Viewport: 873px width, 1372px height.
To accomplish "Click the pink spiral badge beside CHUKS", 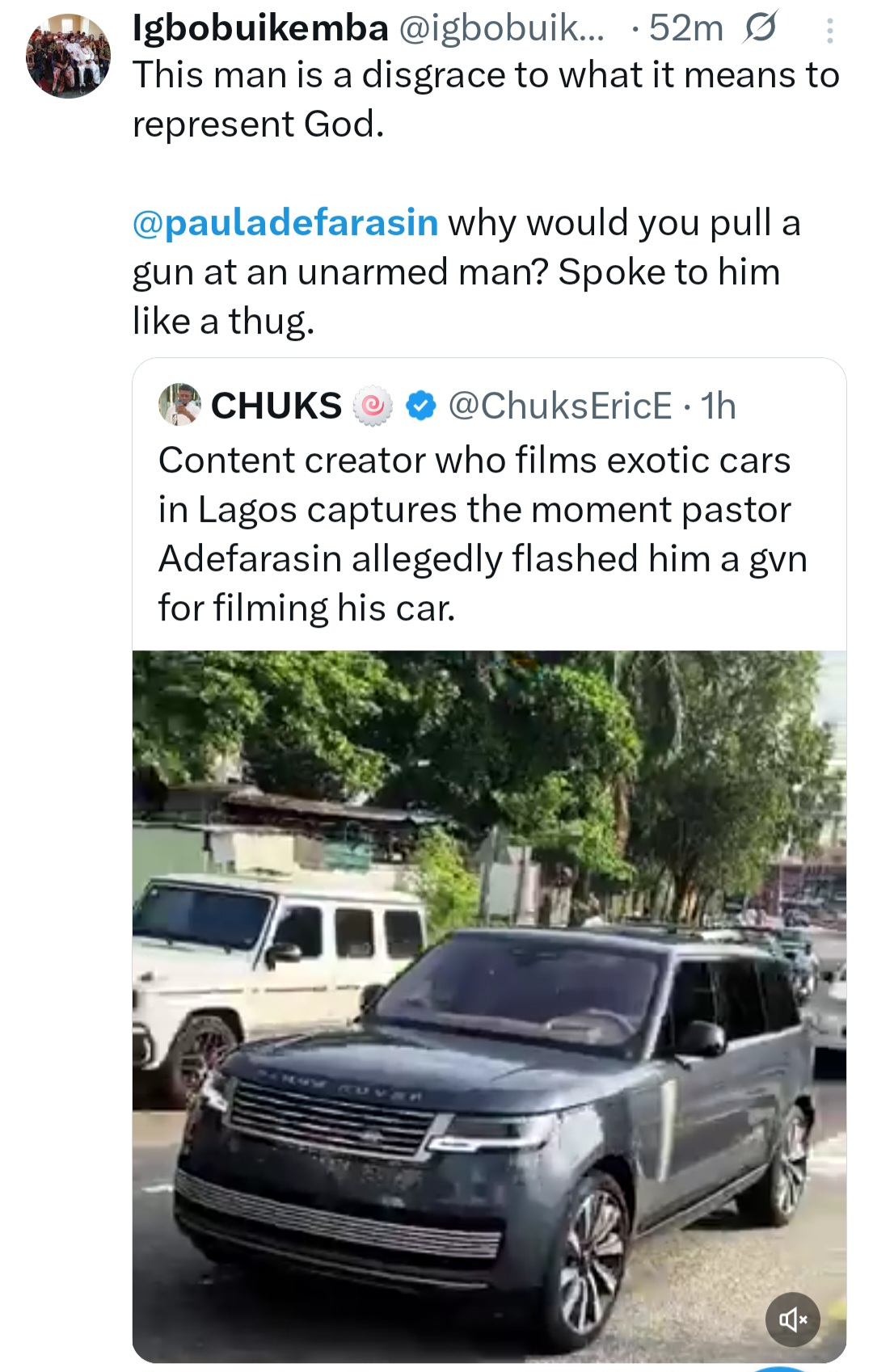I will click(373, 406).
